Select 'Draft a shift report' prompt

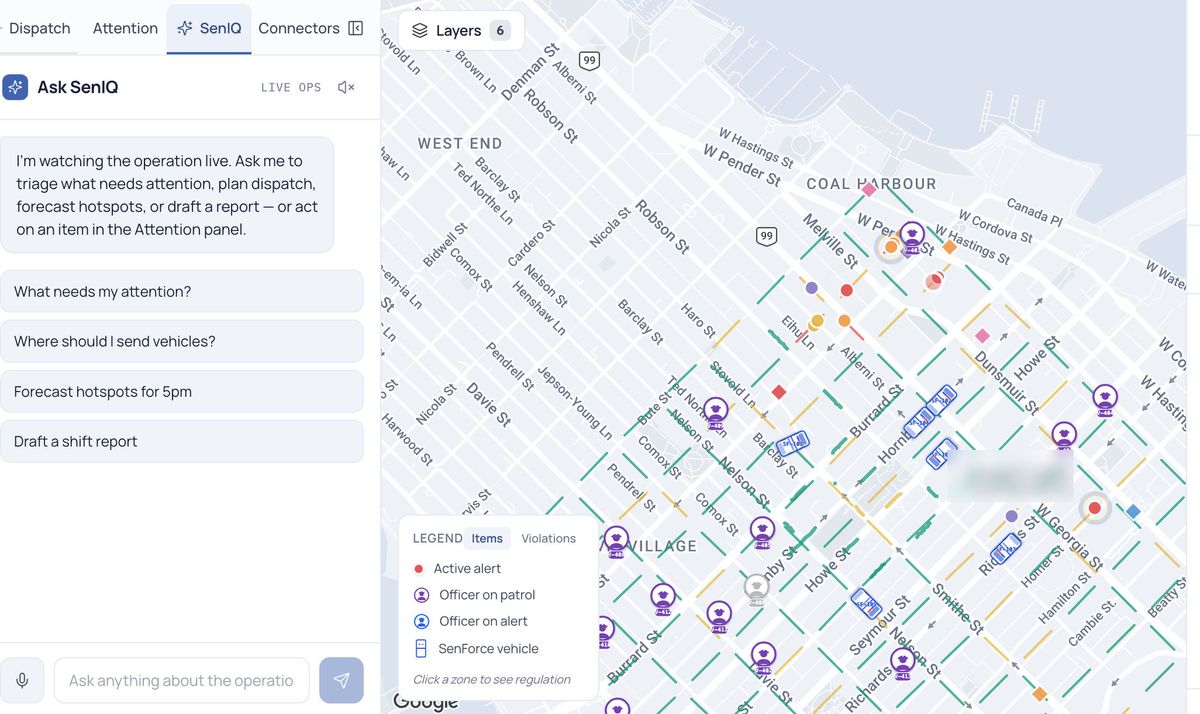(182, 441)
